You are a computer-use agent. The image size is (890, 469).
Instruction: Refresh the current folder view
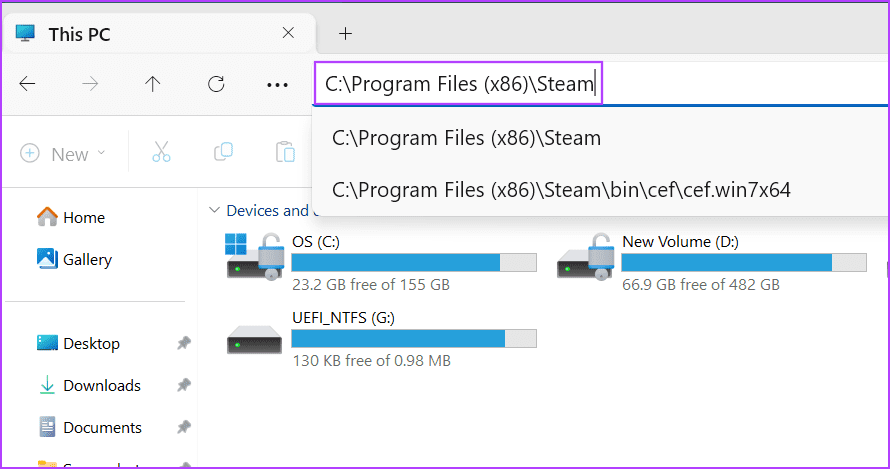(x=216, y=85)
